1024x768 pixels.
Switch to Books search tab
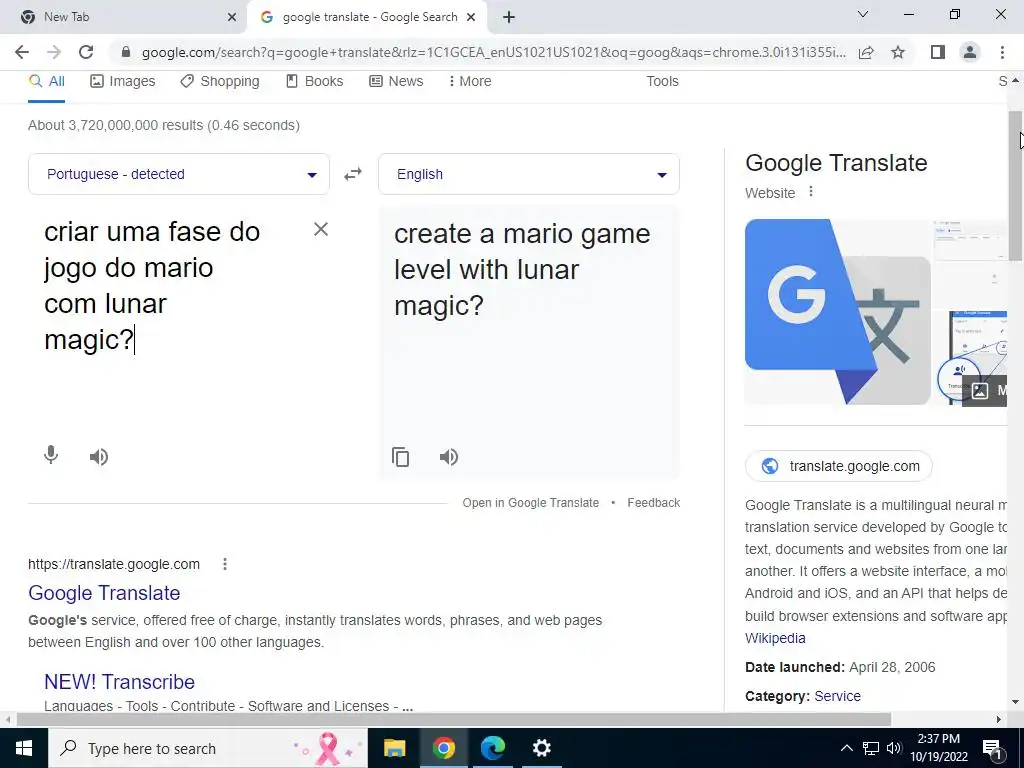point(315,82)
